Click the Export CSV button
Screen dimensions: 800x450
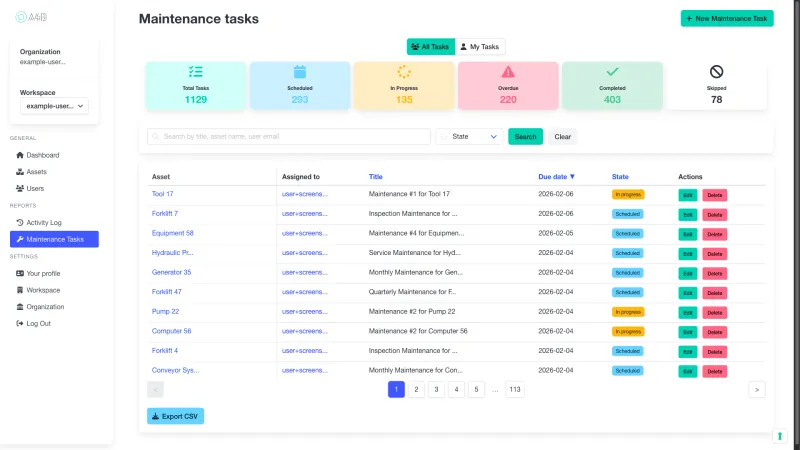click(176, 416)
